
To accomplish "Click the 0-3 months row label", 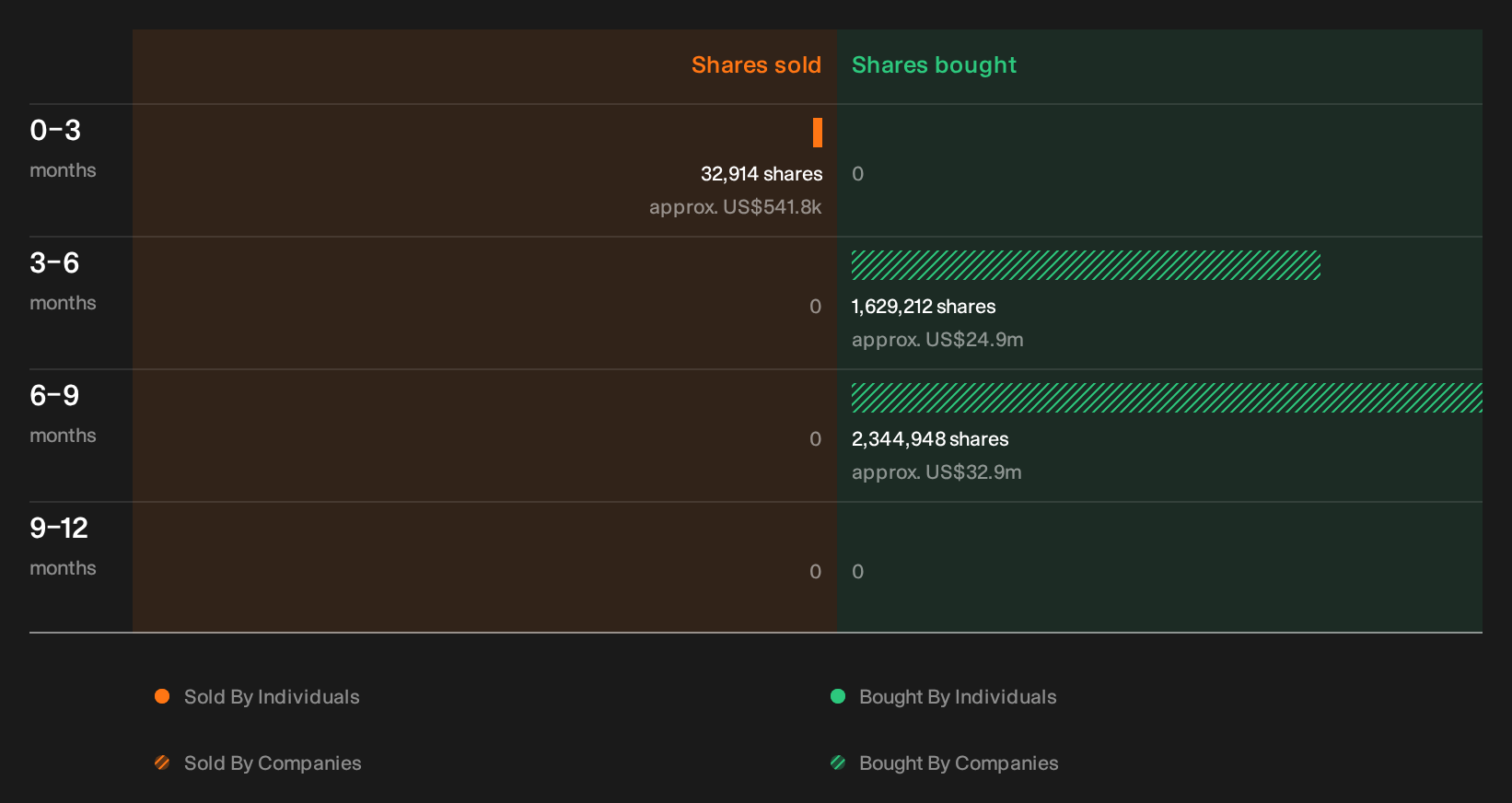I will [63, 148].
